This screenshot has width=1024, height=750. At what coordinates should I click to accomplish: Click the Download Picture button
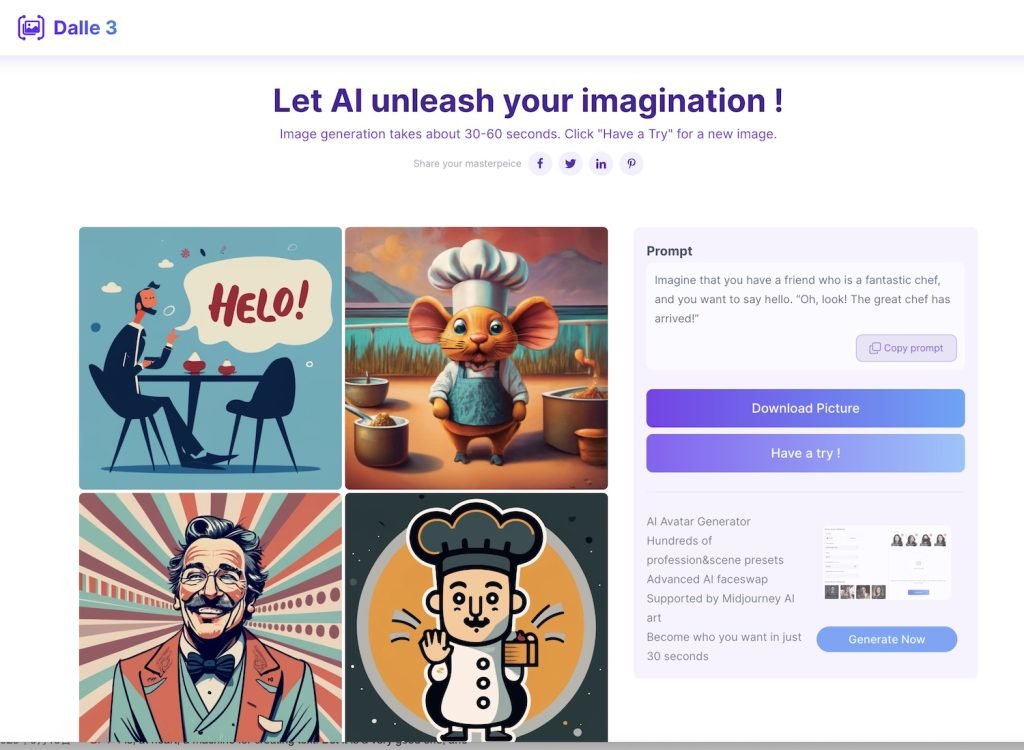[805, 408]
